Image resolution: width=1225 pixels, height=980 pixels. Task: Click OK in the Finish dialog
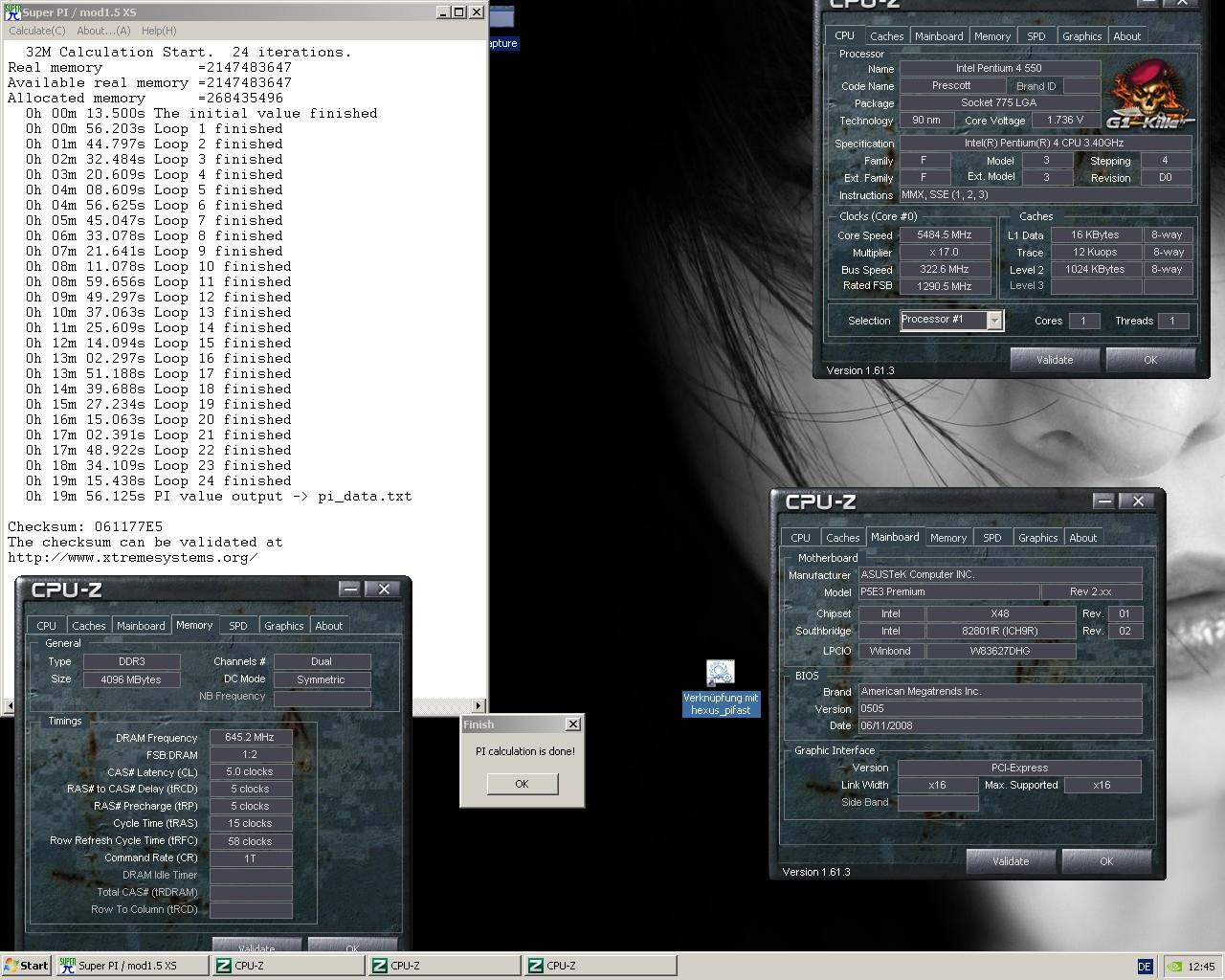click(522, 784)
